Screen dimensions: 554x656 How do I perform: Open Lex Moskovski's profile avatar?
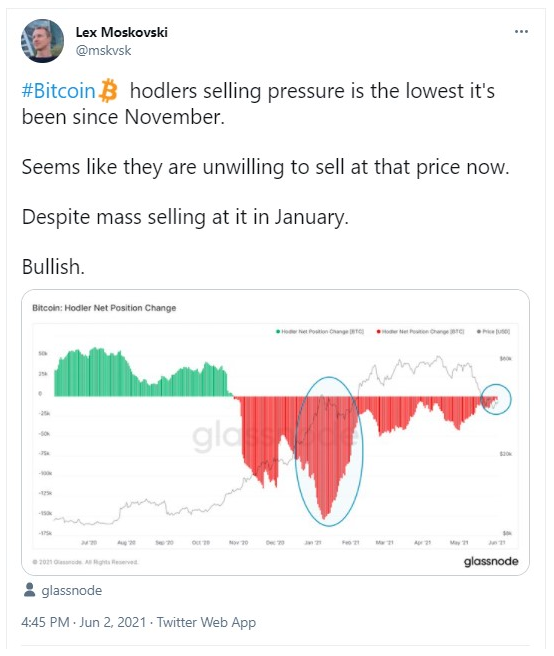(42, 41)
